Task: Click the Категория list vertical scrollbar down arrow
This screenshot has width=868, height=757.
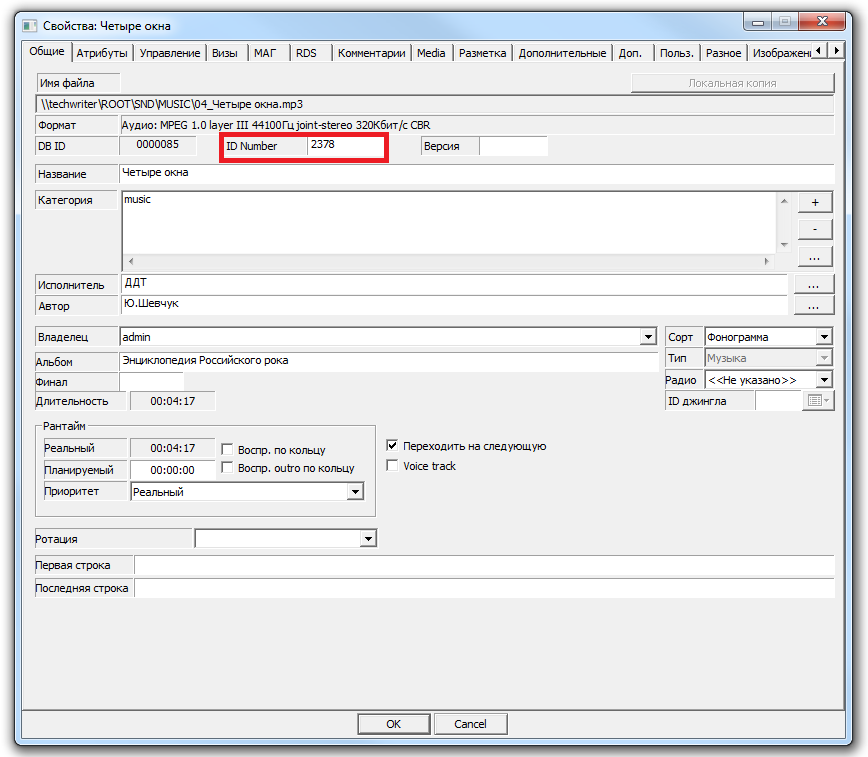Action: pyautogui.click(x=784, y=244)
